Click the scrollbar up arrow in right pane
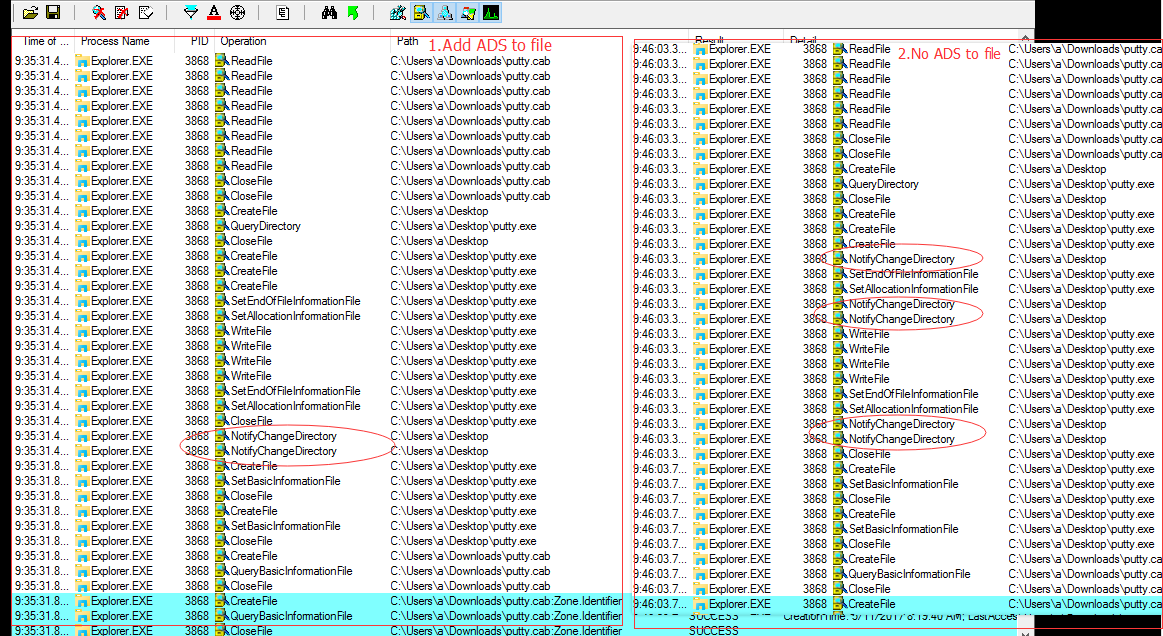 pyautogui.click(x=1026, y=38)
